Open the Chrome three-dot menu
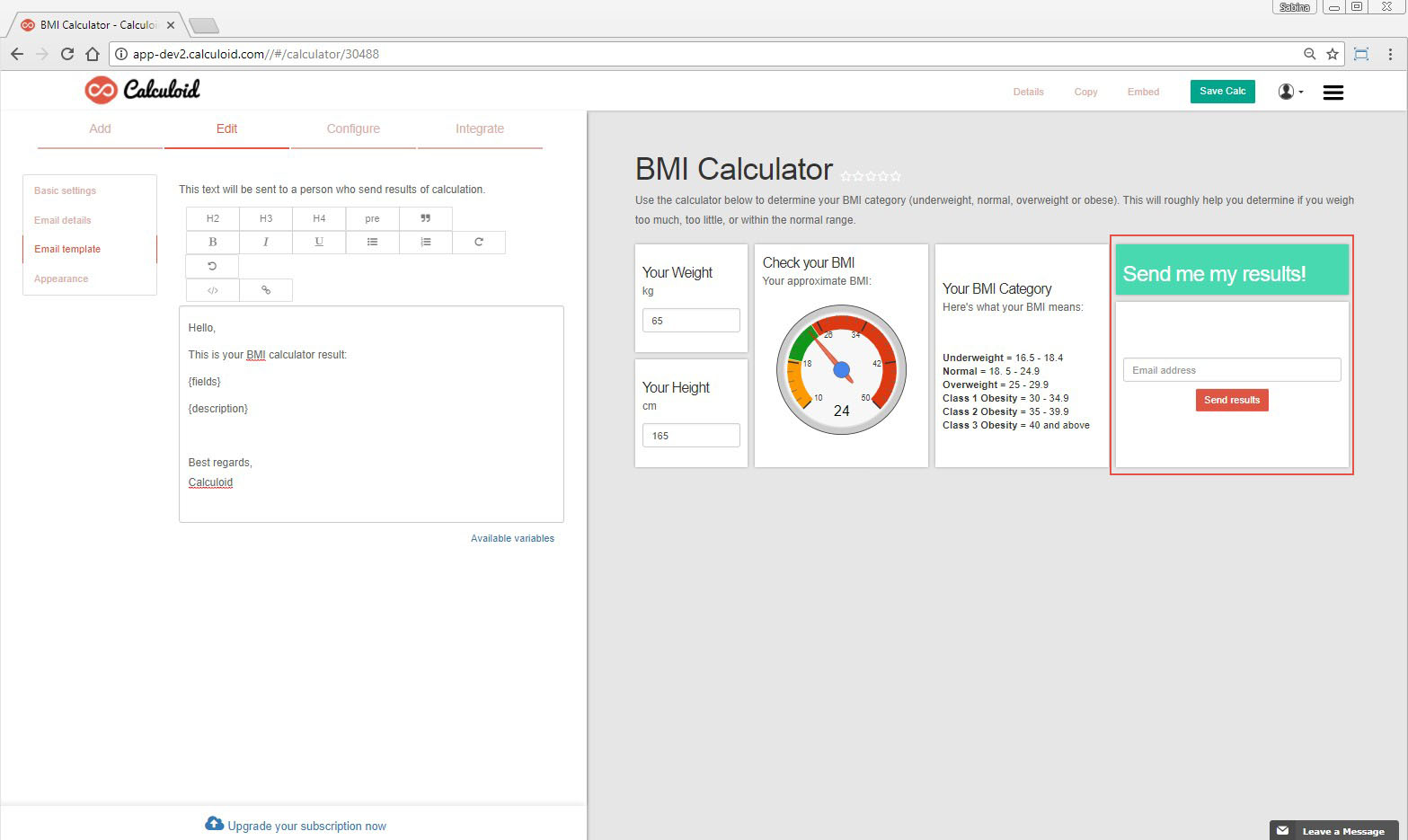The height and width of the screenshot is (840, 1408). click(x=1390, y=54)
